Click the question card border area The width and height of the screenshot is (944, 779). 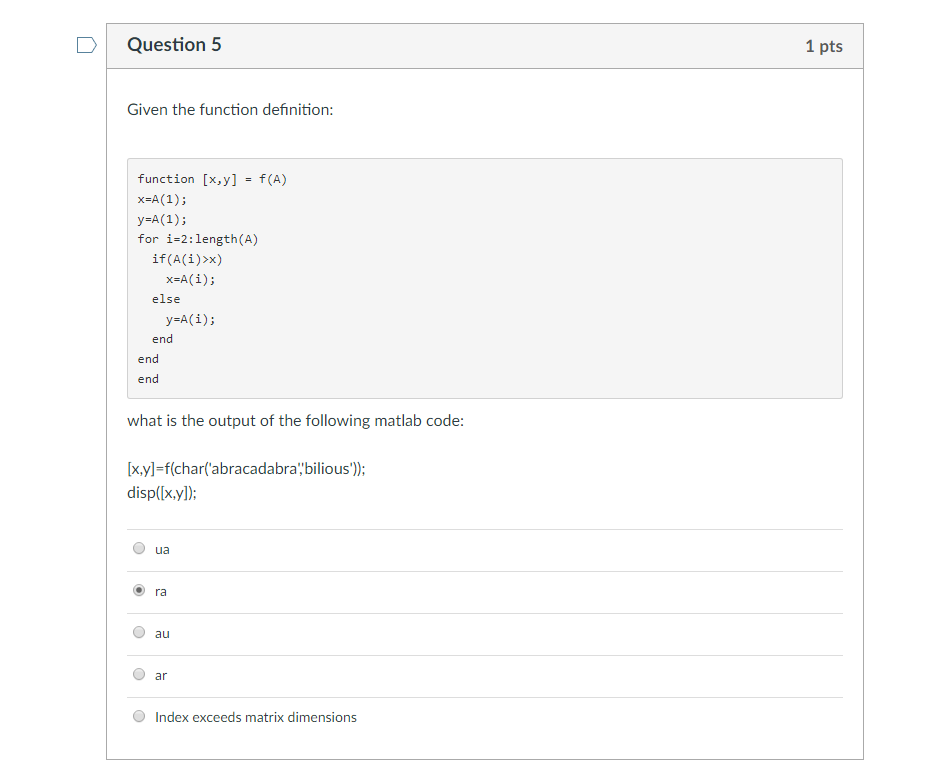[x=106, y=400]
